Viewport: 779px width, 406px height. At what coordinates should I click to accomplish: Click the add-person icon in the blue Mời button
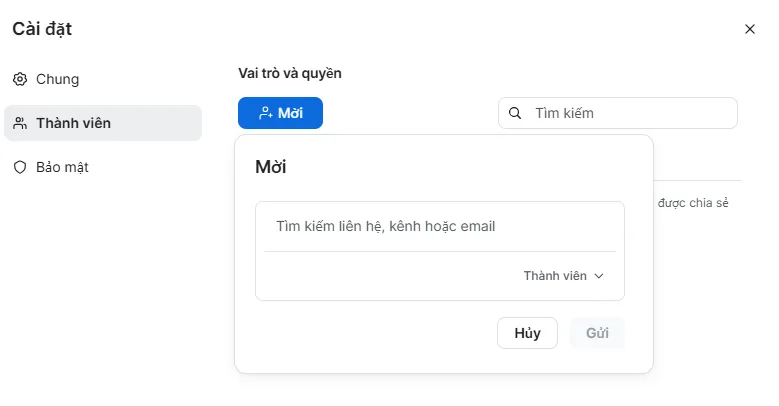265,113
